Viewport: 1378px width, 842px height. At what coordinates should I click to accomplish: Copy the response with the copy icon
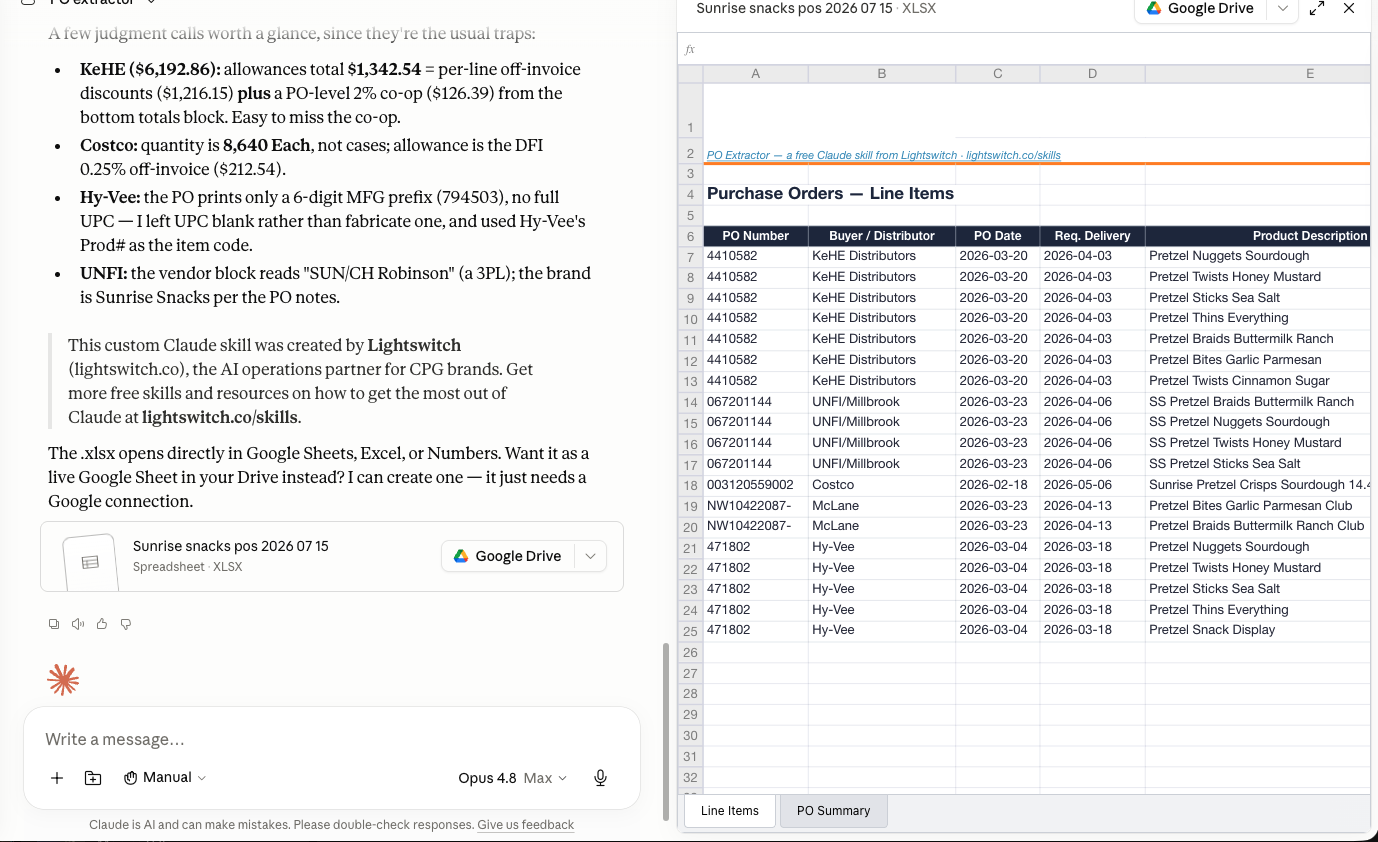(54, 624)
